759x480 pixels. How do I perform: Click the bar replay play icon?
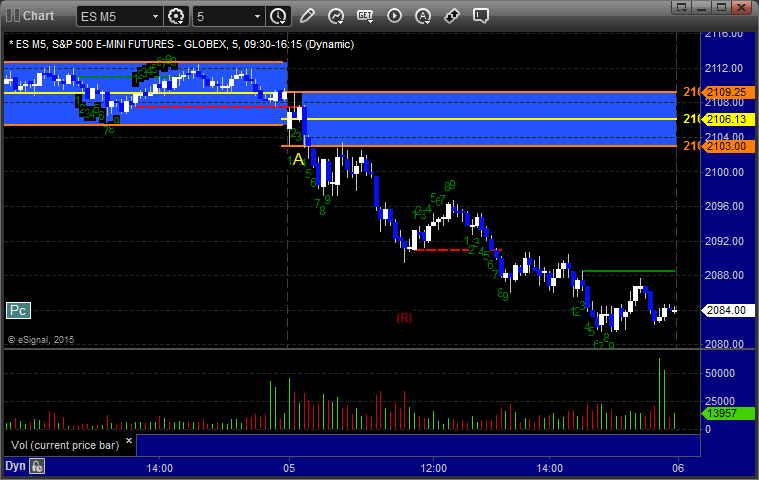(394, 16)
